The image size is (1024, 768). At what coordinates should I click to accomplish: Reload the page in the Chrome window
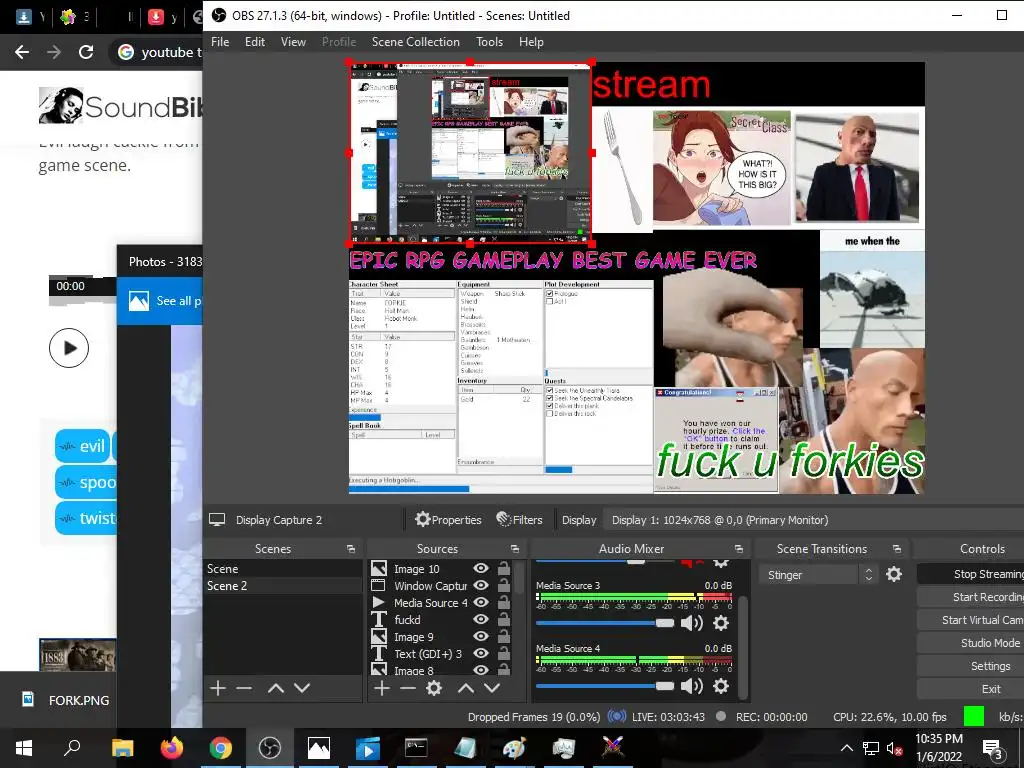86,52
